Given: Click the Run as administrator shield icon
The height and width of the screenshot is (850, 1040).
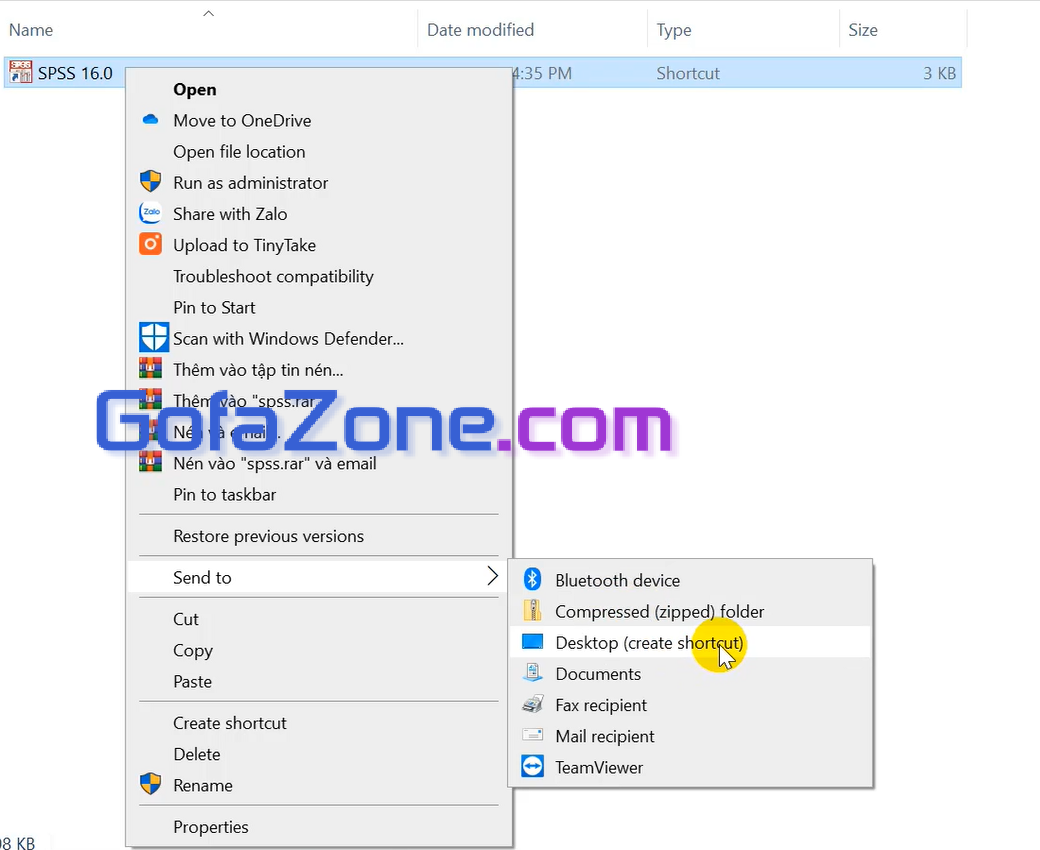Looking at the screenshot, I should [151, 182].
